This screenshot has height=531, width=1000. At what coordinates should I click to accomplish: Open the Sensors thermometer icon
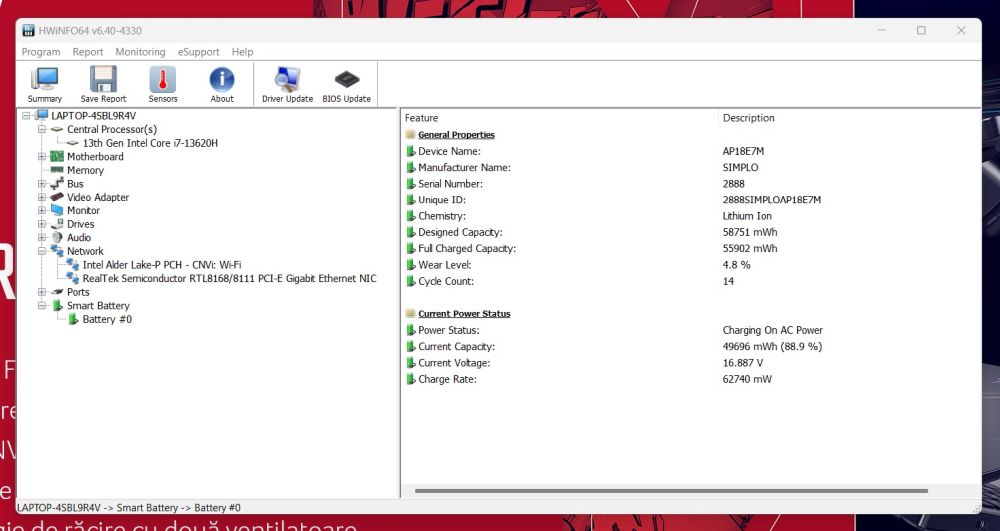click(x=163, y=84)
